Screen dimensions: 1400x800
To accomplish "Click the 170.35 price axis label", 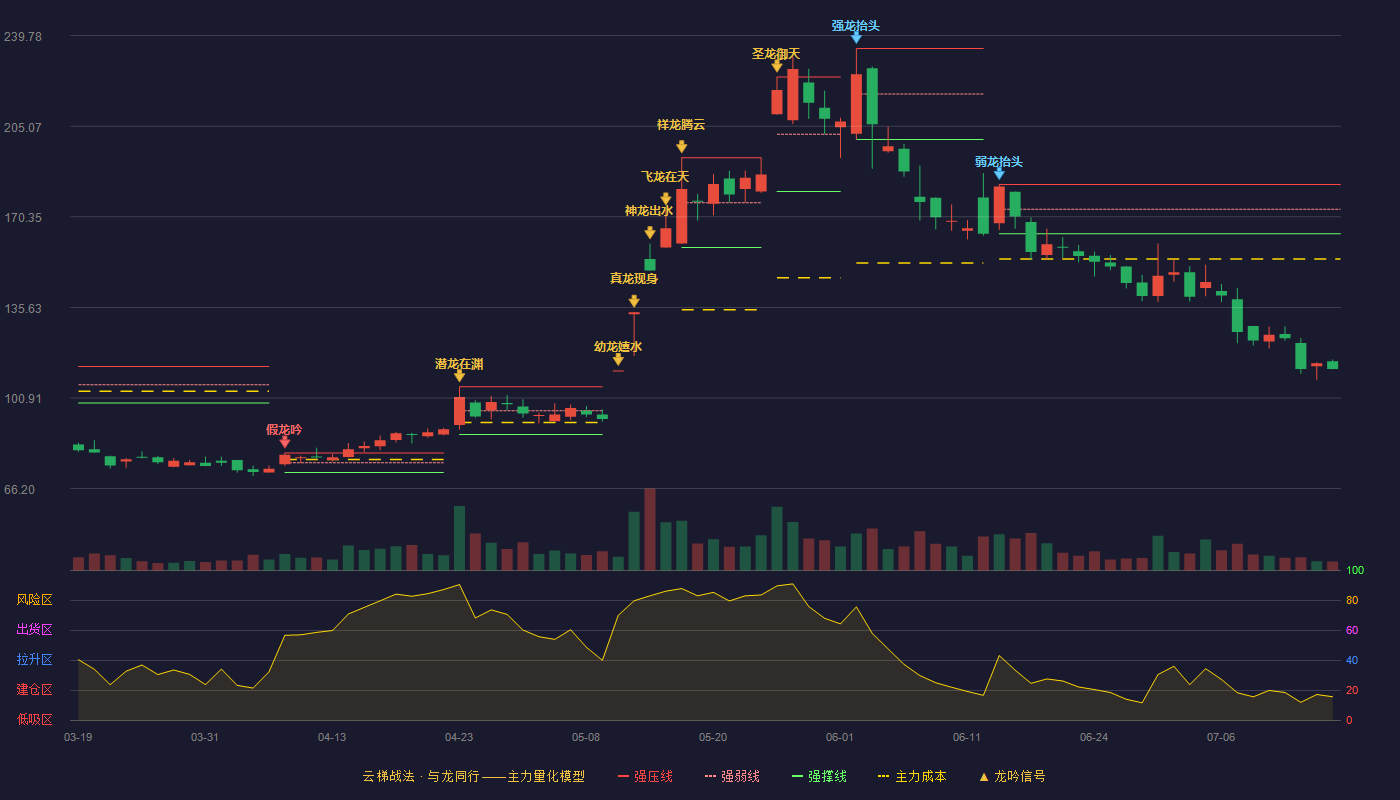I will [x=23, y=217].
